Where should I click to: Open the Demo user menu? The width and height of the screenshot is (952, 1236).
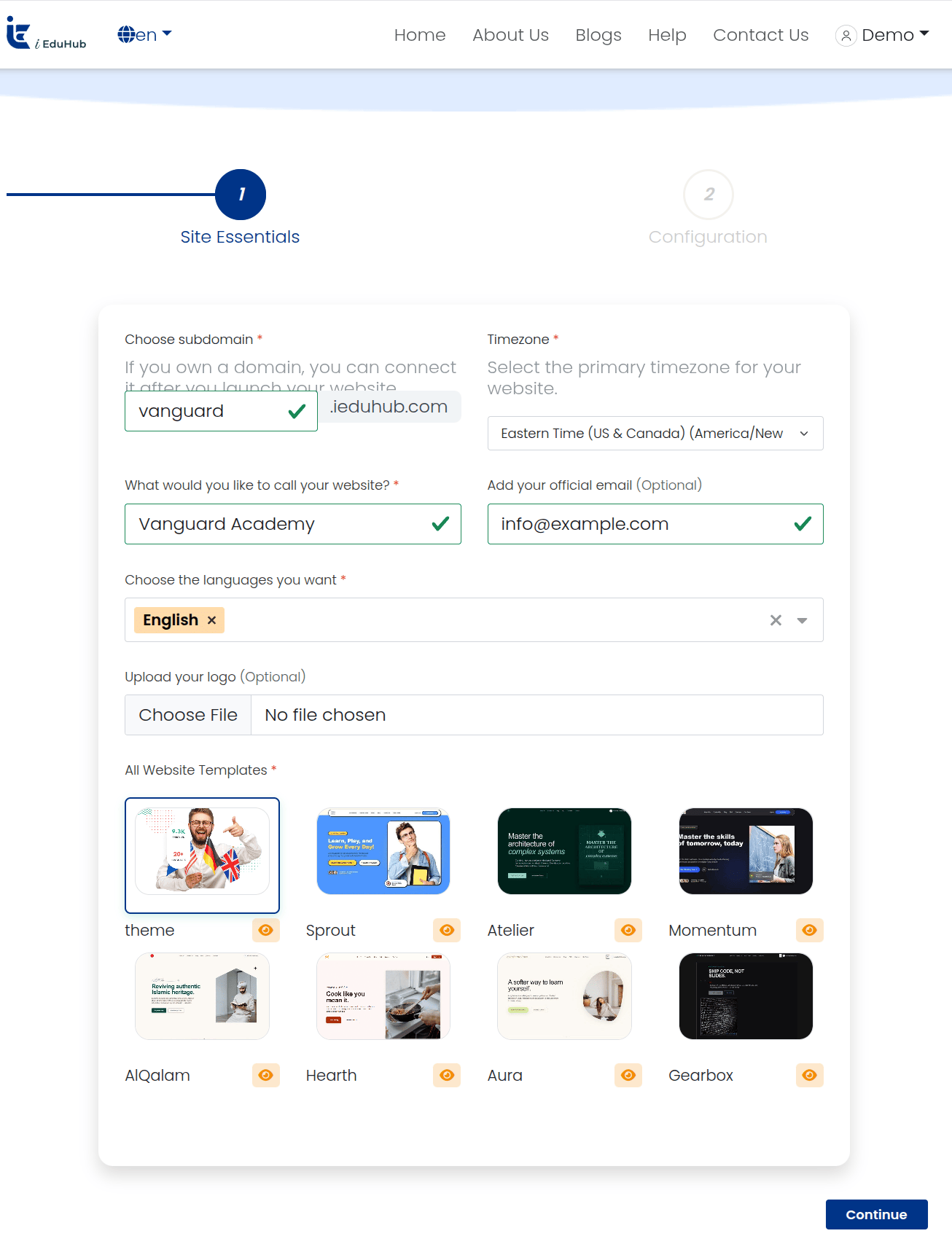pos(882,35)
